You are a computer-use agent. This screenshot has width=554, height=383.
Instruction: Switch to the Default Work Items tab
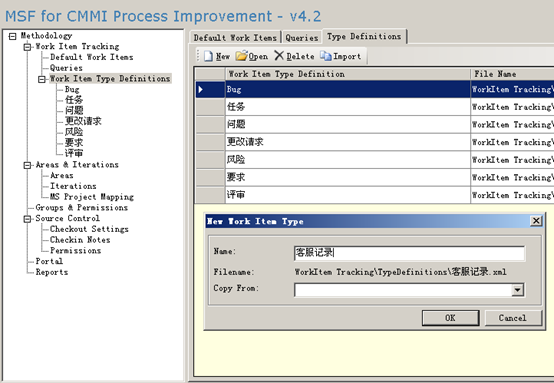[x=235, y=37]
